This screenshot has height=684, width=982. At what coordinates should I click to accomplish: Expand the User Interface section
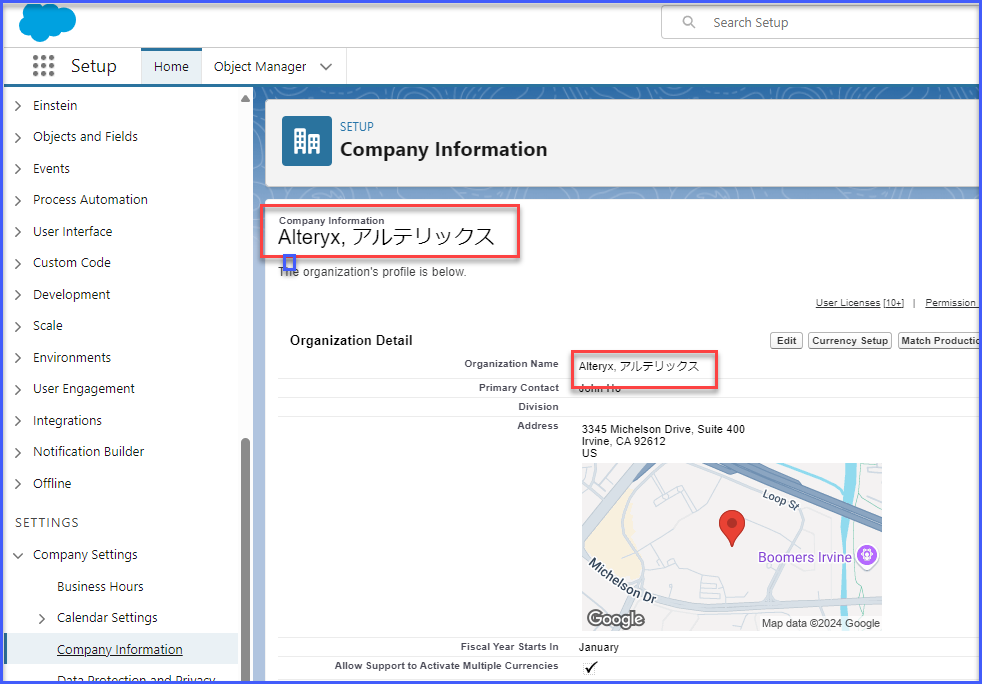click(18, 232)
